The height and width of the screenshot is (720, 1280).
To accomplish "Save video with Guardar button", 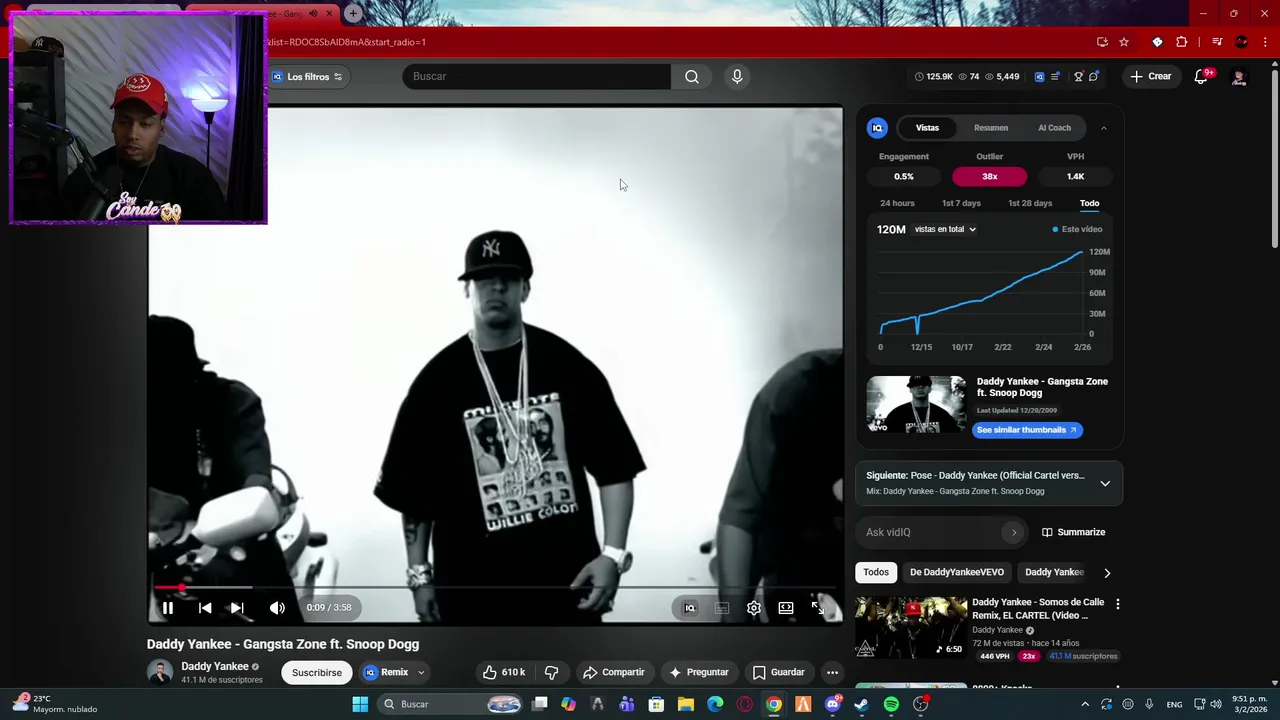I will tap(778, 673).
